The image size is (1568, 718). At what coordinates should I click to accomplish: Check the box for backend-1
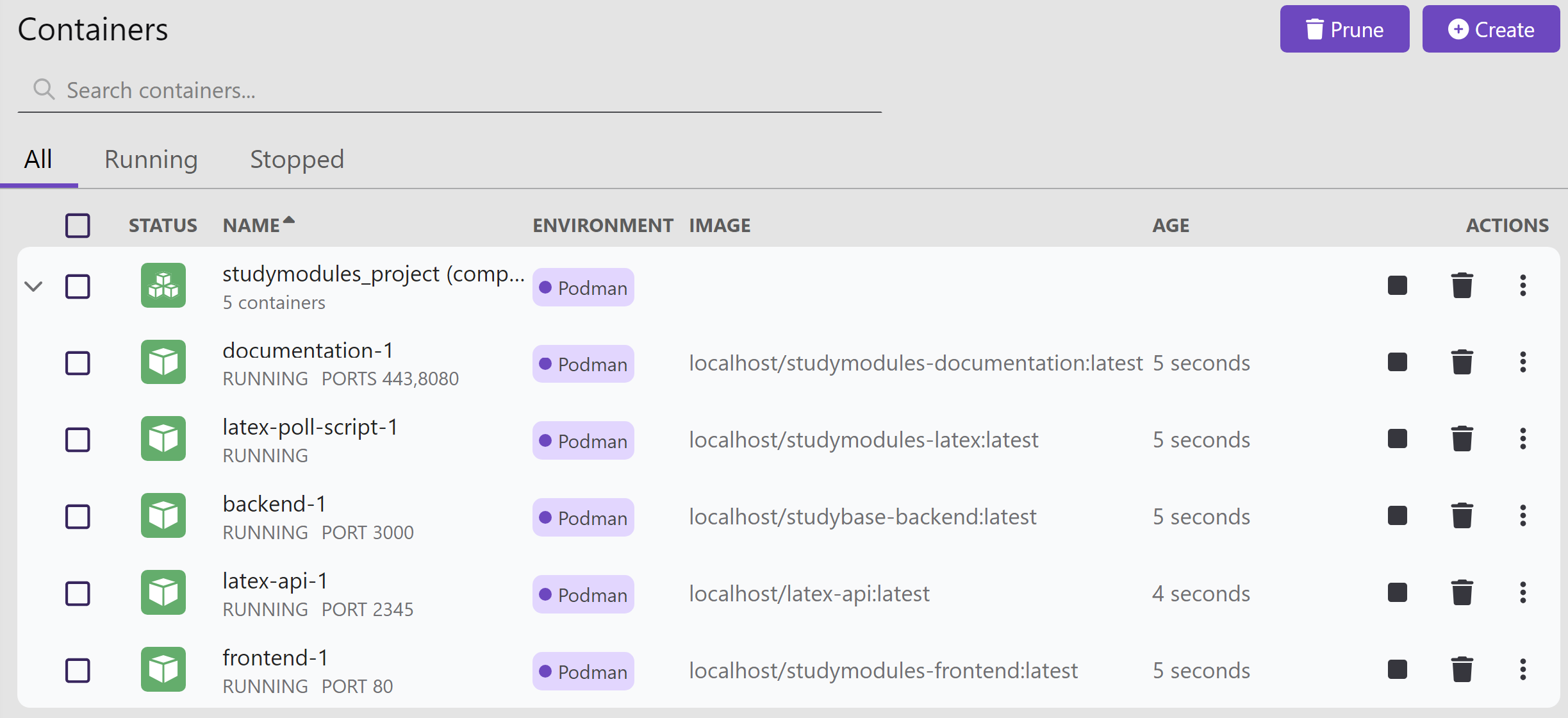tap(78, 517)
